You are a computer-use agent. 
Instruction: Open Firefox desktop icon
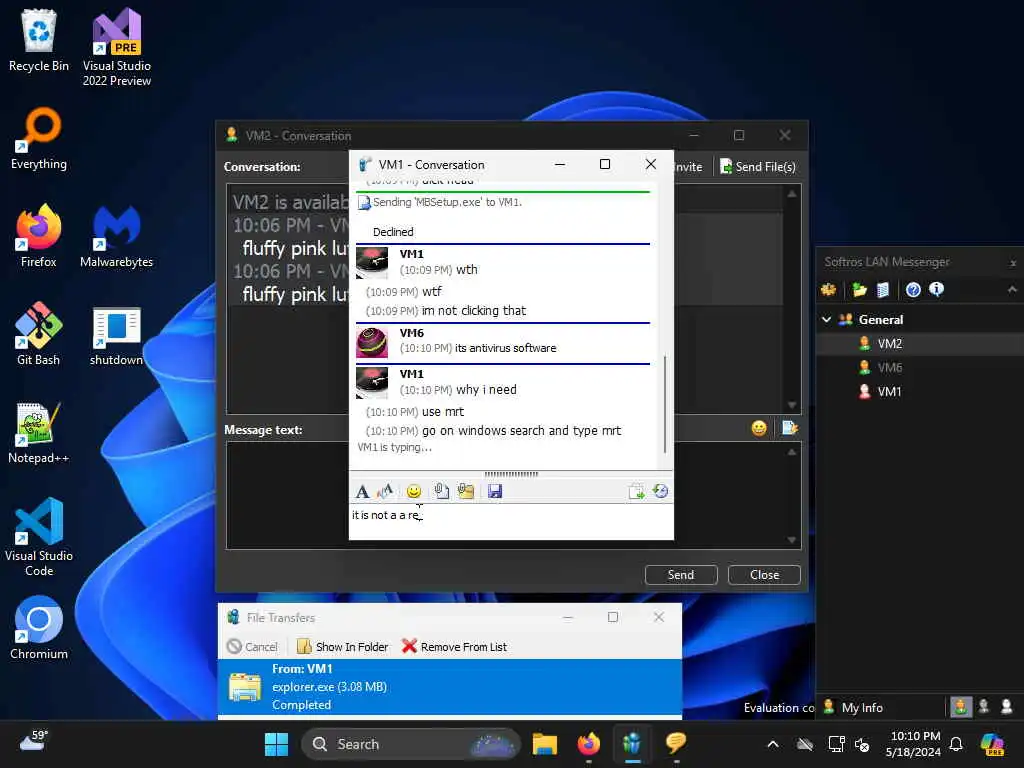[39, 236]
